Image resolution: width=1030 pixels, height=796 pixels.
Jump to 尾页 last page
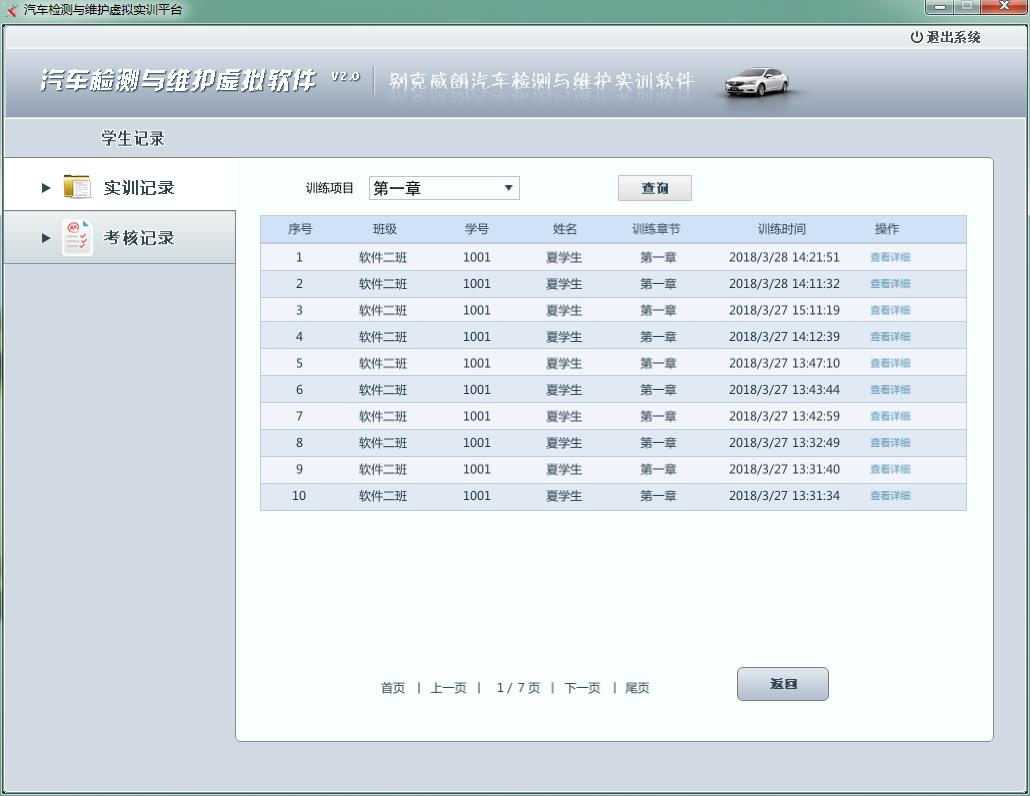pos(637,688)
